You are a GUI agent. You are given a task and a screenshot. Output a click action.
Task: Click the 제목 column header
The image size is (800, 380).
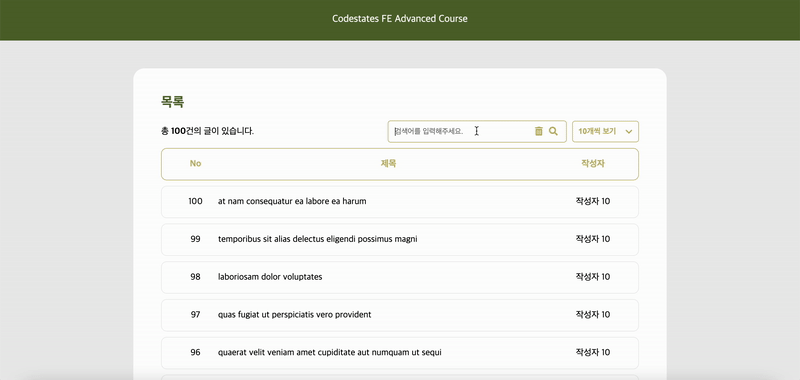pyautogui.click(x=388, y=164)
